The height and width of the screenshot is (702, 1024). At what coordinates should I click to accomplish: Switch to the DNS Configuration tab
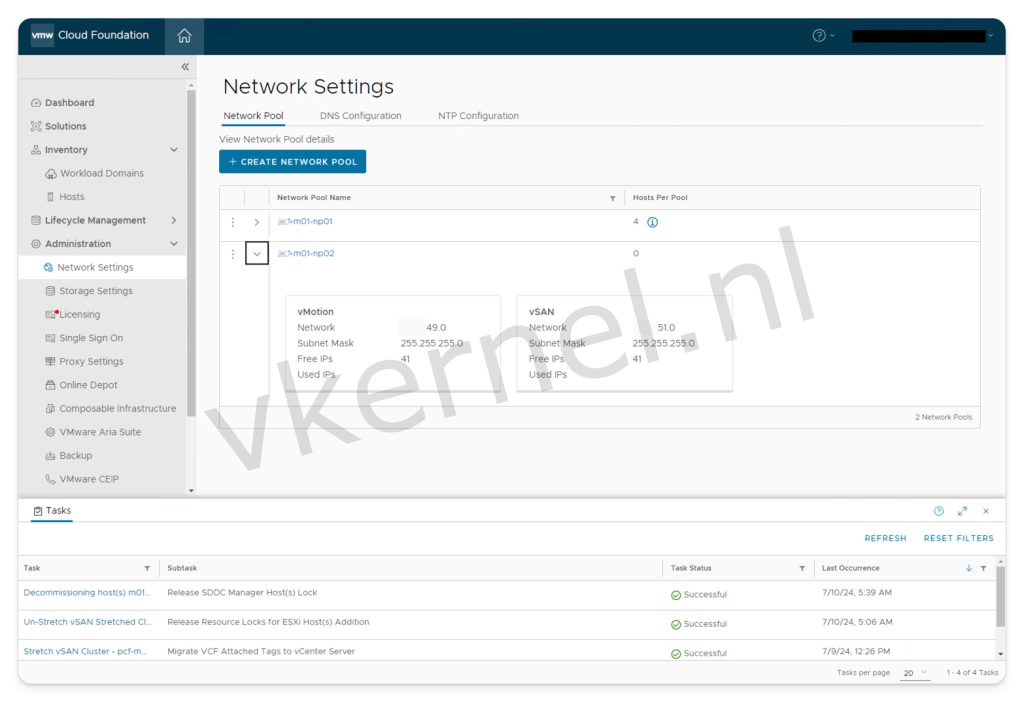(x=361, y=115)
